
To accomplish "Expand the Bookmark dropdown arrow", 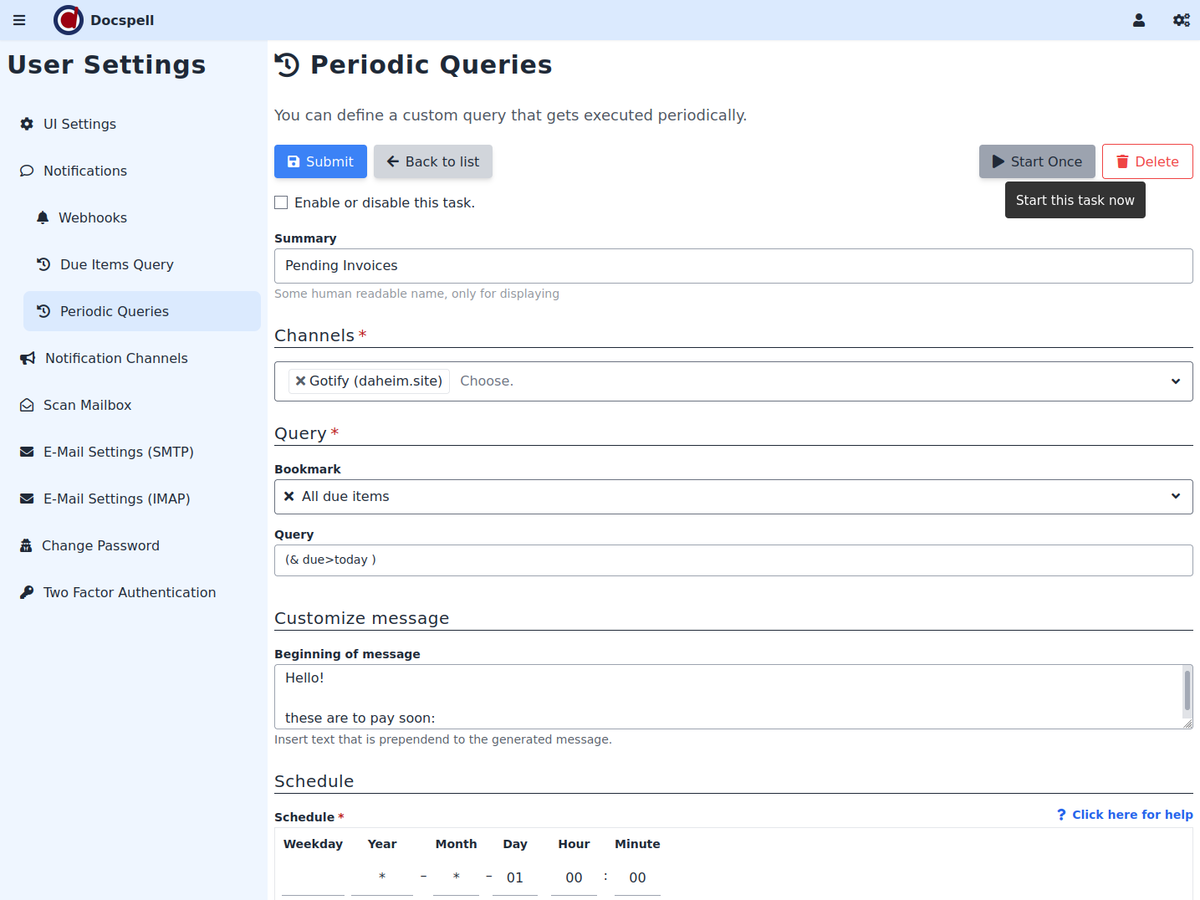I will pos(1175,496).
